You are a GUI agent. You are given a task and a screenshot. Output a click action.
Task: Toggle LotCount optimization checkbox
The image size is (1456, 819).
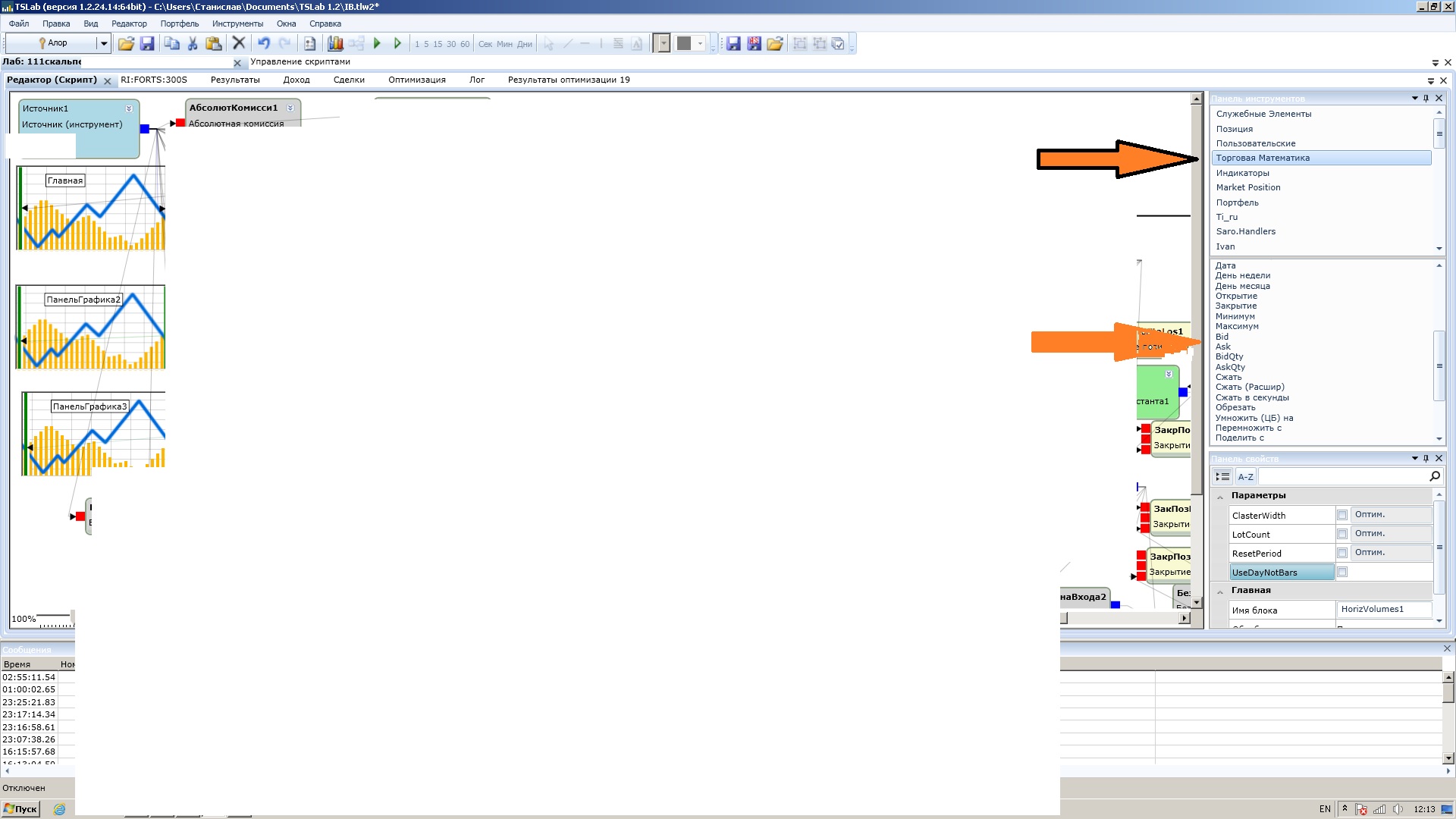[1342, 534]
